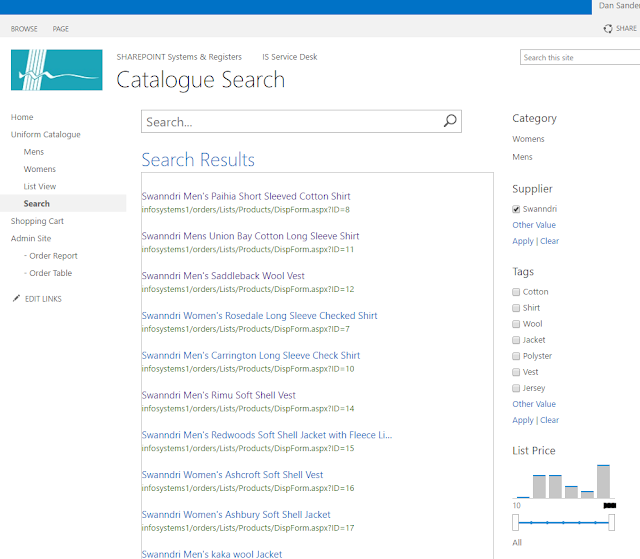Image resolution: width=640 pixels, height=559 pixels.
Task: Open Swanndri Women's Ashbury Soft Shell Jacket
Action: click(236, 515)
